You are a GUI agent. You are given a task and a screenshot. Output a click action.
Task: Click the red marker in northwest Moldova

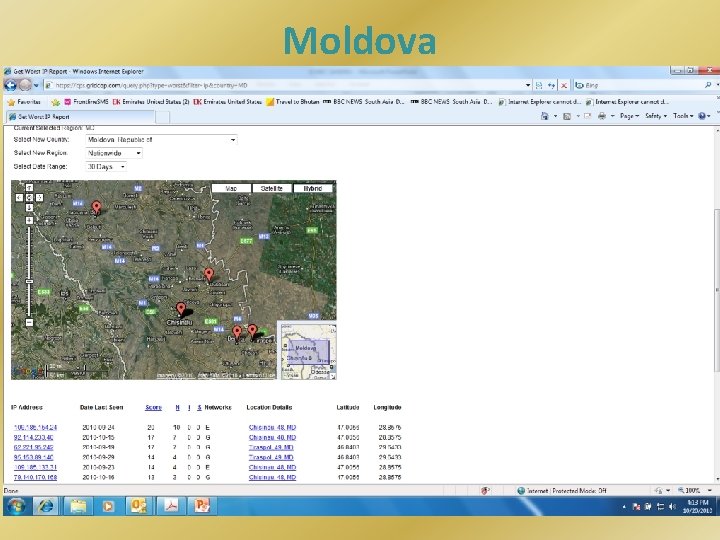(96, 207)
